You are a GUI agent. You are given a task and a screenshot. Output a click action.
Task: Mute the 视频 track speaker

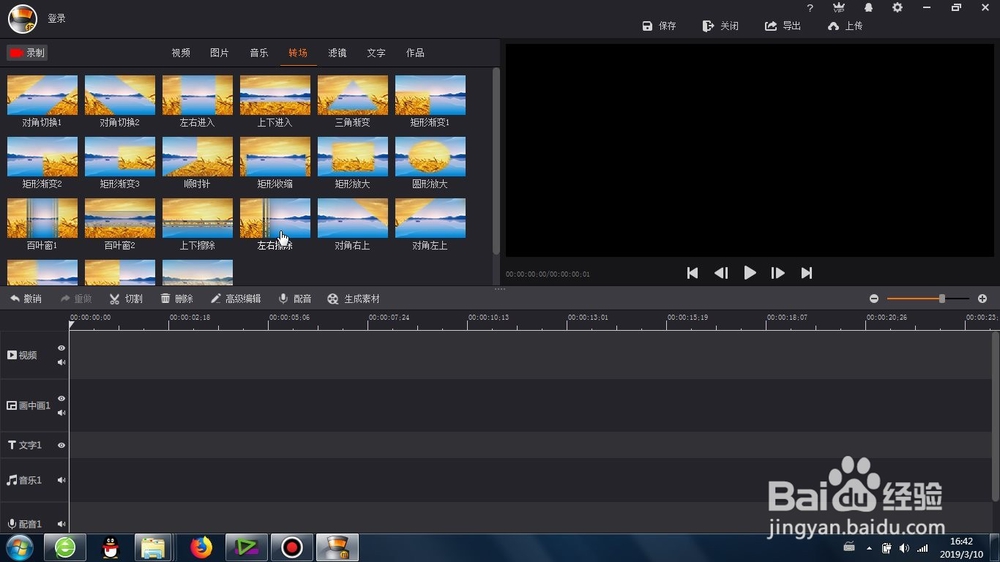pos(61,362)
